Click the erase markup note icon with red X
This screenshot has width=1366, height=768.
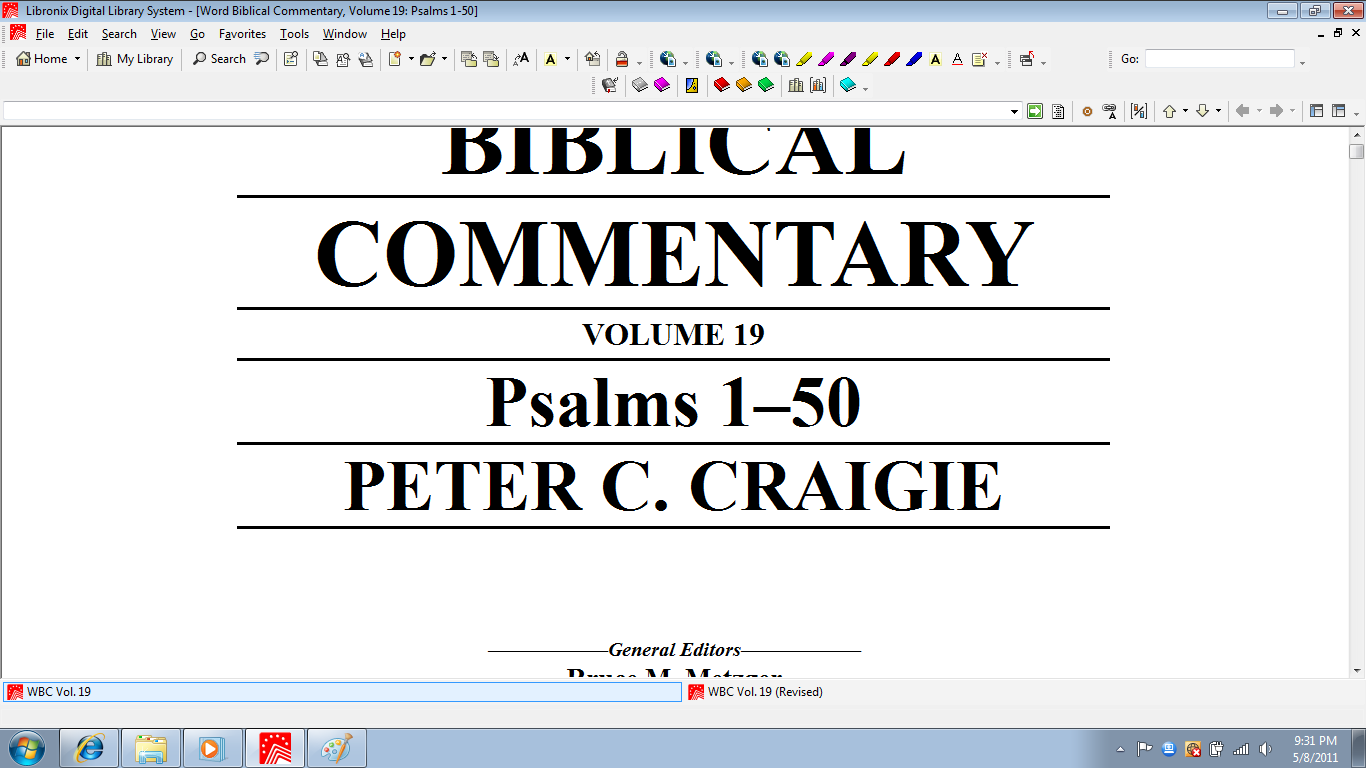coord(980,59)
